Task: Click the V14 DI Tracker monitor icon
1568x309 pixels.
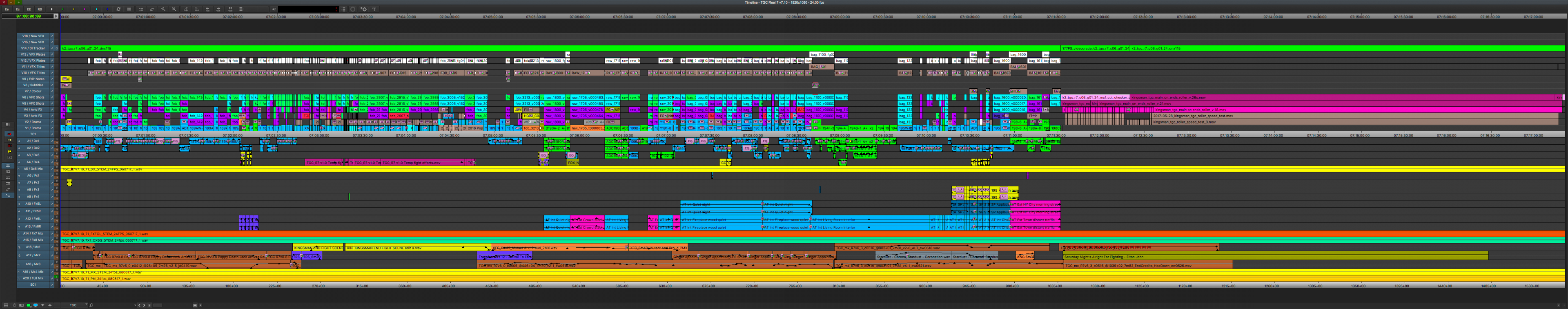Action: coord(57,48)
